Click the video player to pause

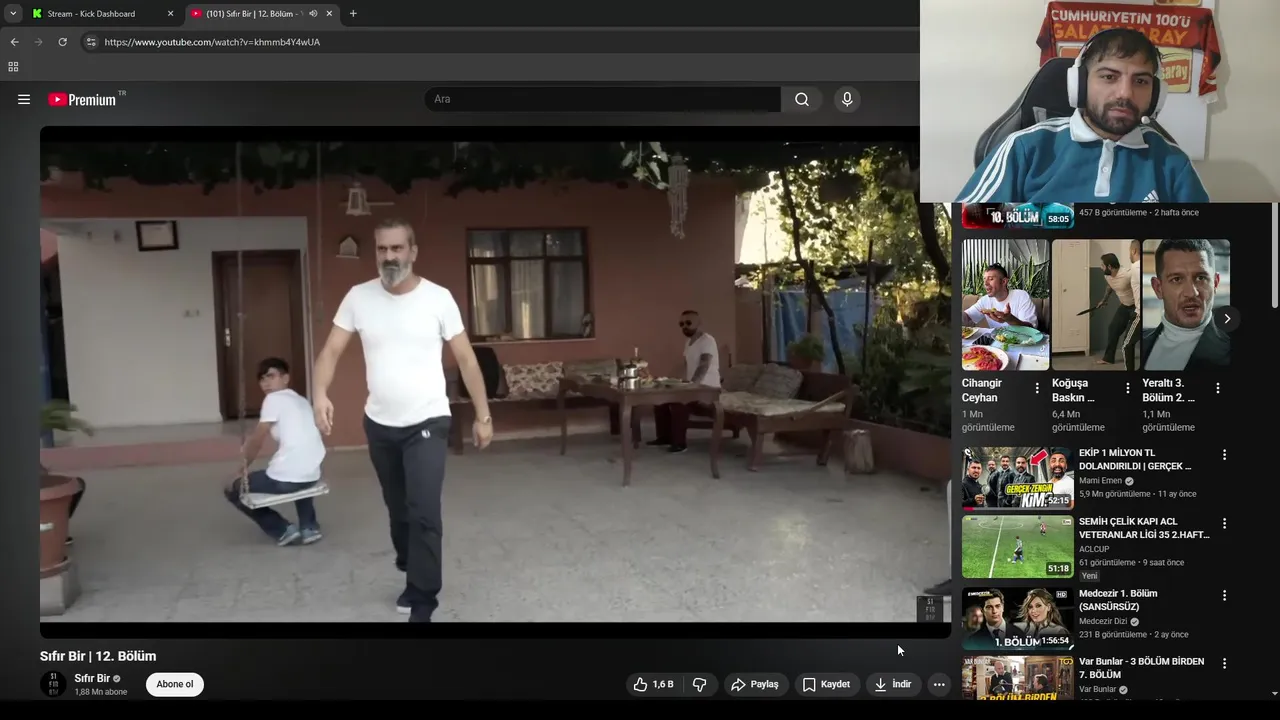pos(495,381)
